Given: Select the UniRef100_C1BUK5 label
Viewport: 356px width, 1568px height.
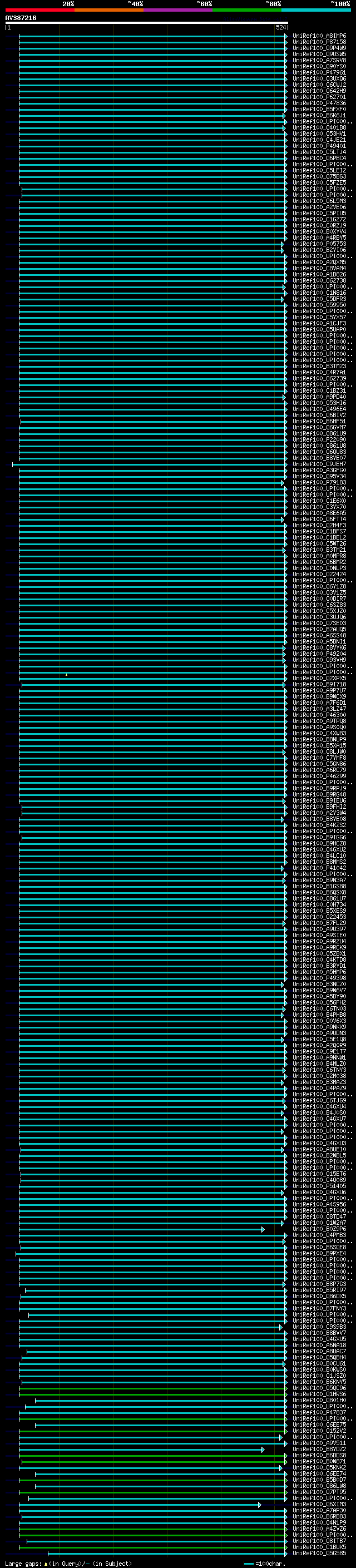Looking at the screenshot, I should 319,1547.
